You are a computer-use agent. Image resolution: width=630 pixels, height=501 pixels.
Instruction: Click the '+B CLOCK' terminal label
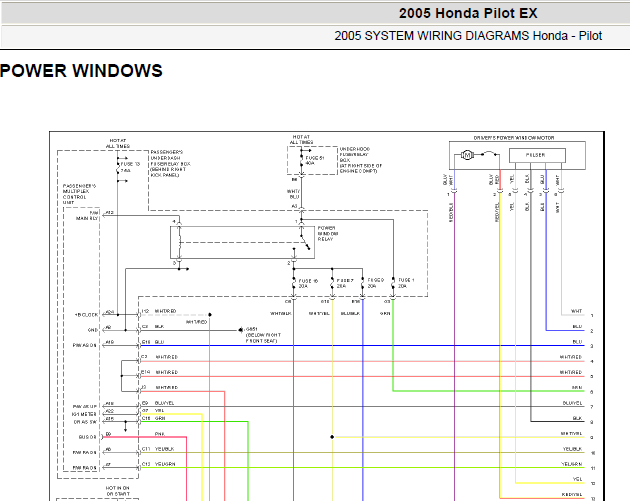point(86,315)
